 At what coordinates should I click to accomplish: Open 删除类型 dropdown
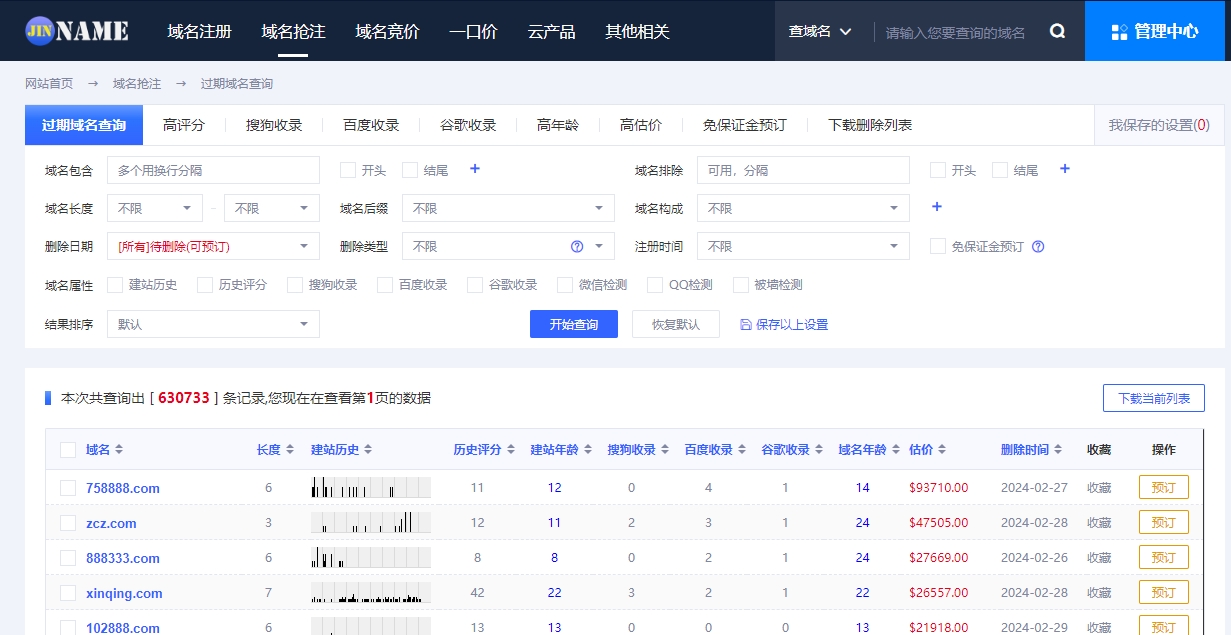tap(508, 246)
